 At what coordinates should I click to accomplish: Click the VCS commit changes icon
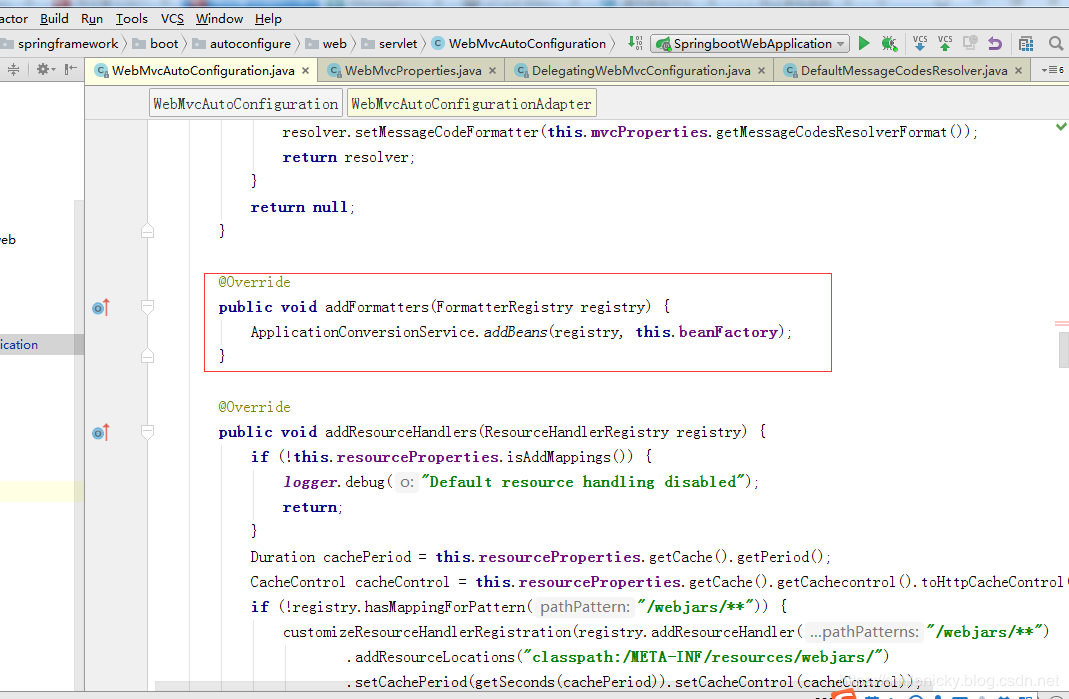[x=944, y=43]
